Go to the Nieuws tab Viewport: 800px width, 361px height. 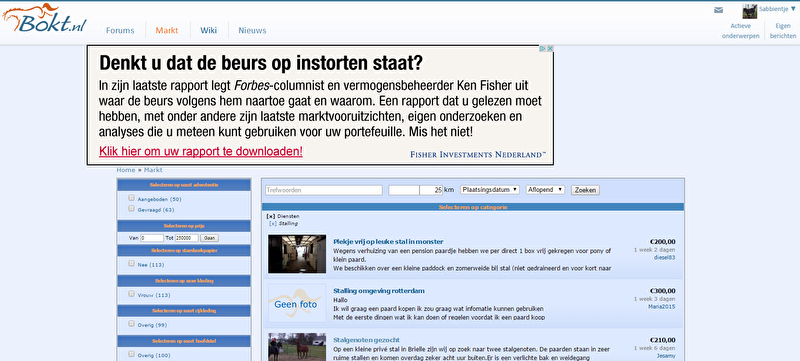click(x=252, y=30)
